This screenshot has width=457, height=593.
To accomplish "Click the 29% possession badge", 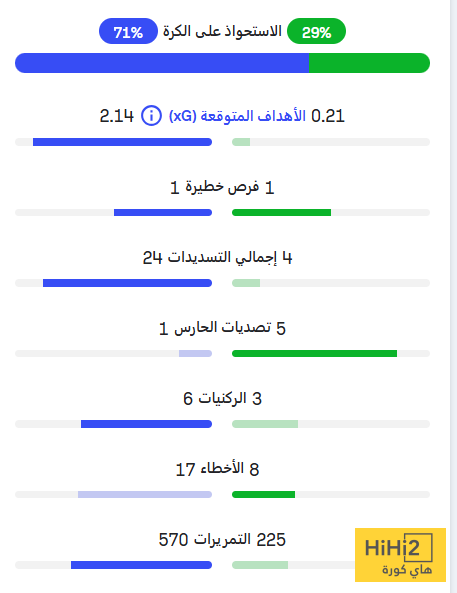I will pyautogui.click(x=316, y=31).
